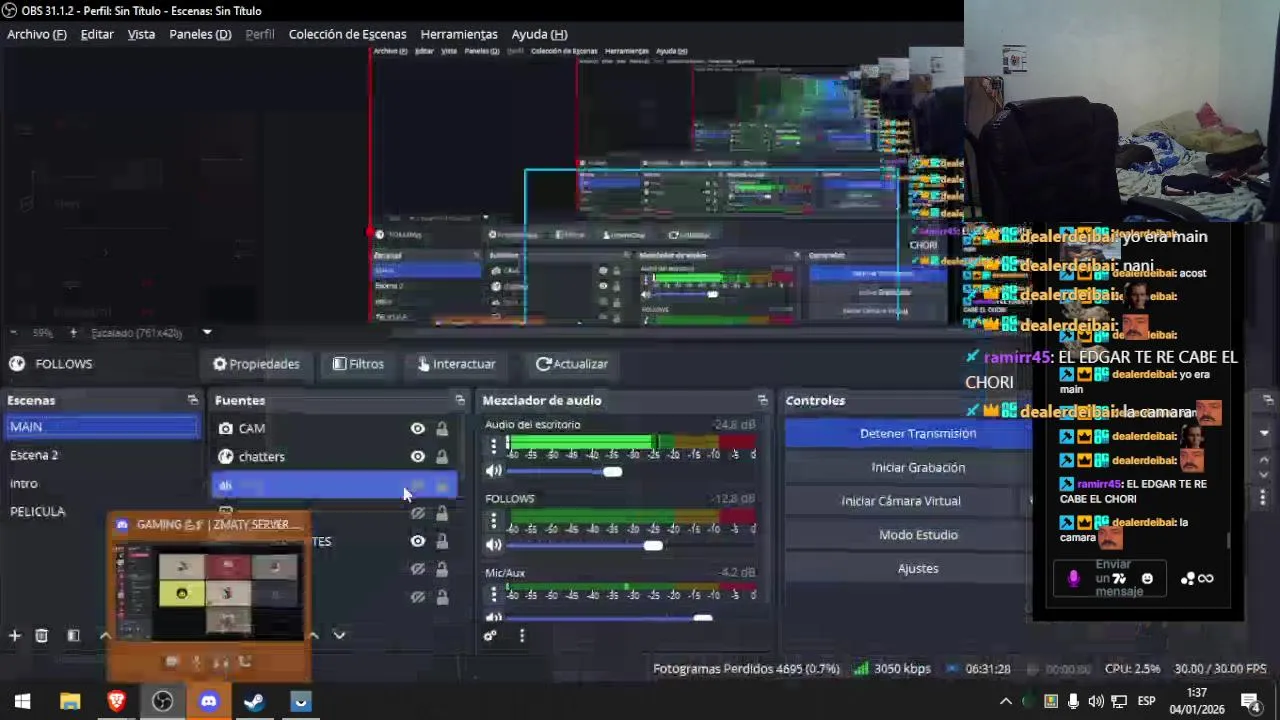
Task: Click the Interactuar button
Action: click(x=456, y=364)
